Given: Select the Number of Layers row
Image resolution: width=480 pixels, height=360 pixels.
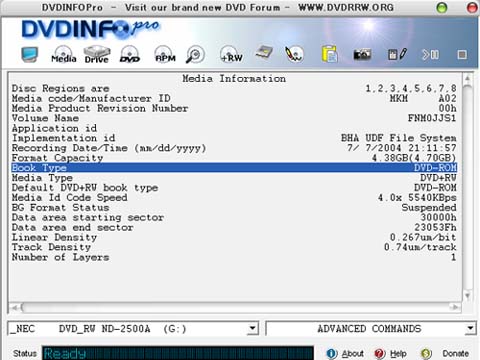Looking at the screenshot, I should [x=234, y=257].
